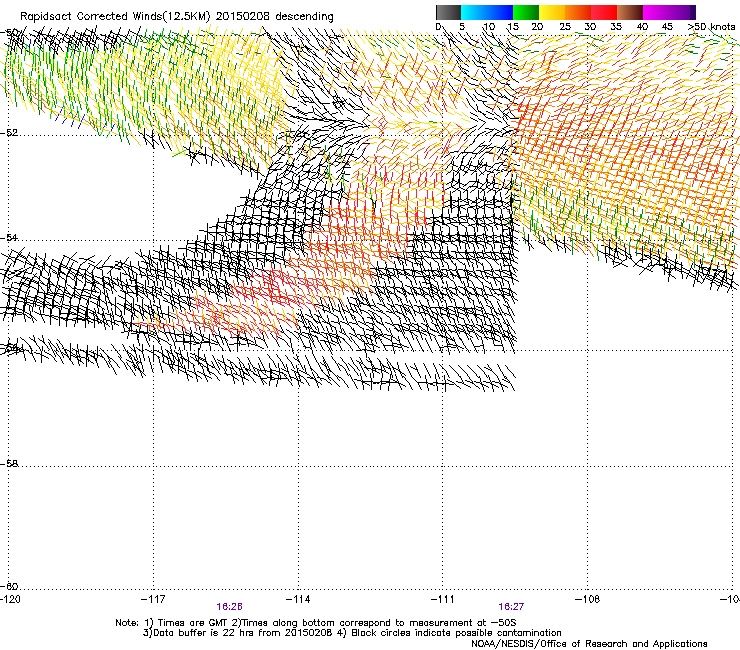
Task: Click the '10' legend scale label
Action: click(489, 26)
